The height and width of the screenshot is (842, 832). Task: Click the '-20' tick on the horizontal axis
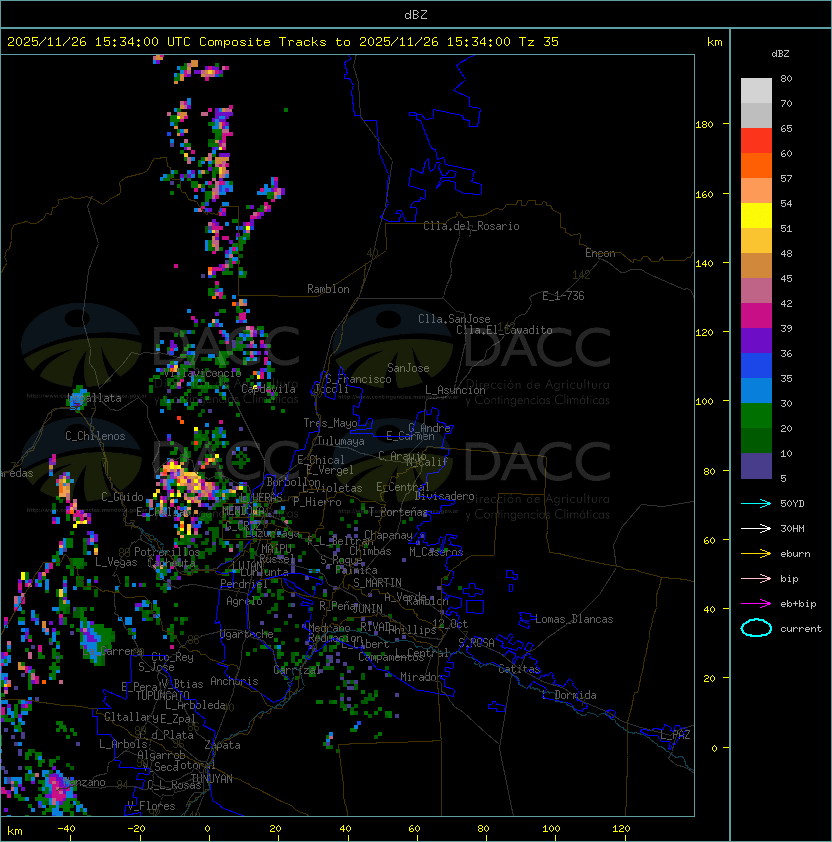[x=136, y=829]
